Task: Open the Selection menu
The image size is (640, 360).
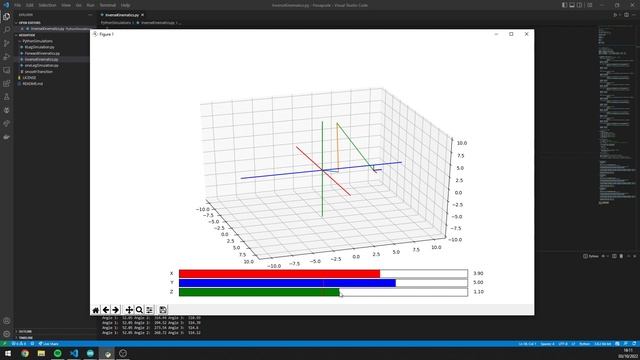Action: click(x=47, y=5)
